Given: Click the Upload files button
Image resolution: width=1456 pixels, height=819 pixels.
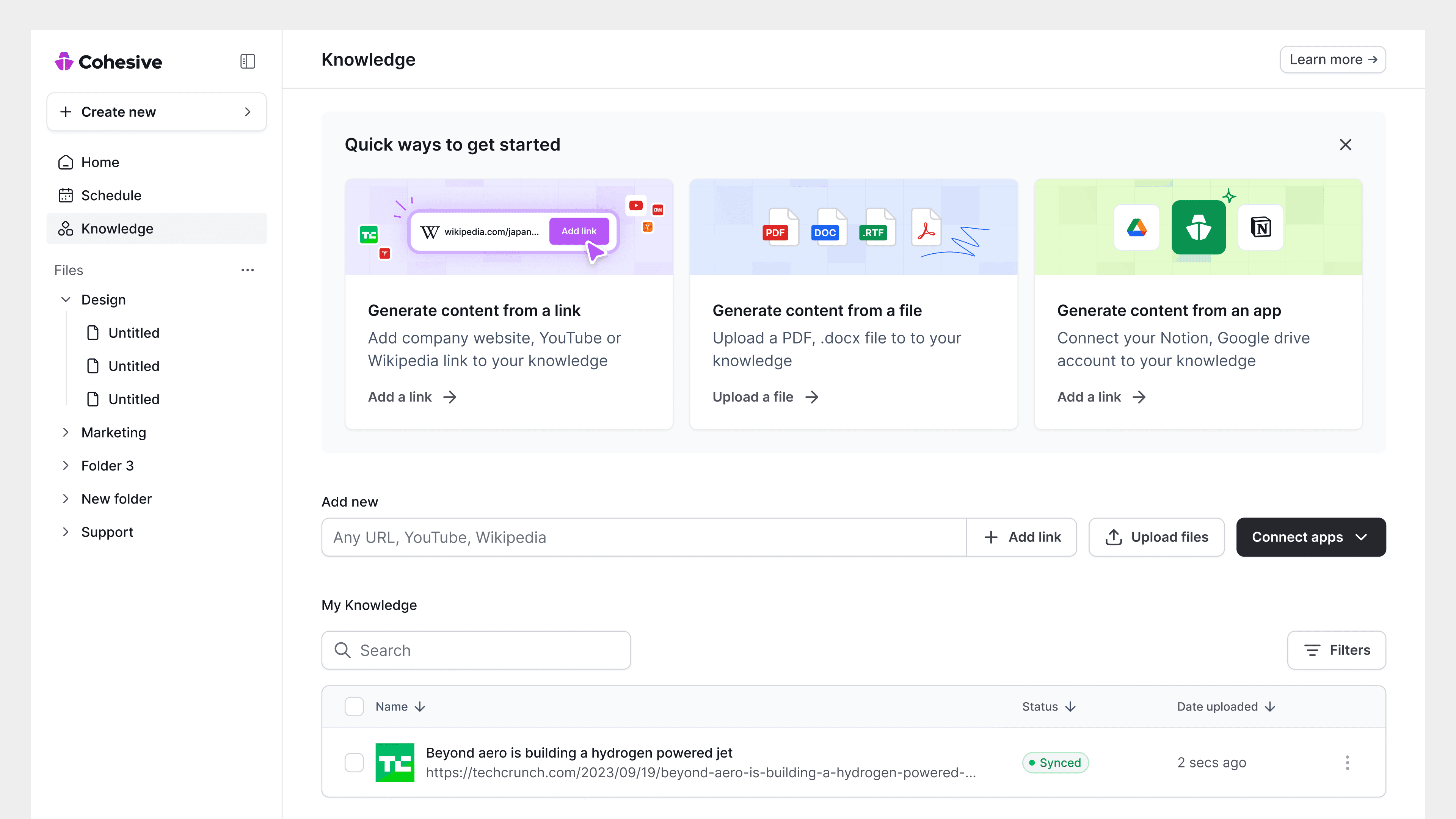Looking at the screenshot, I should [1156, 537].
